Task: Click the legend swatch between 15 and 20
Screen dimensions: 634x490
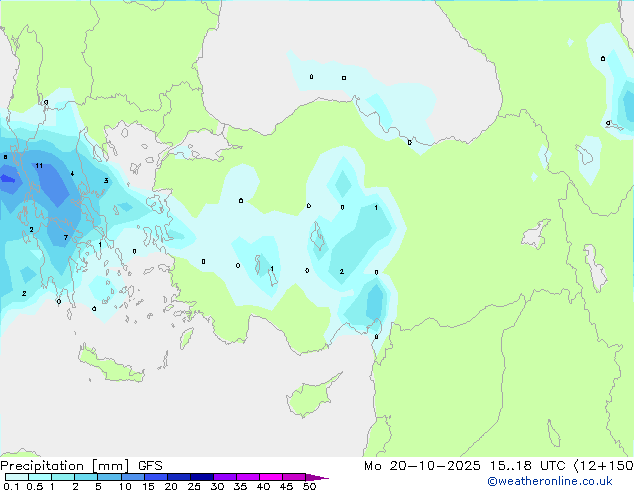Action: pyautogui.click(x=156, y=477)
